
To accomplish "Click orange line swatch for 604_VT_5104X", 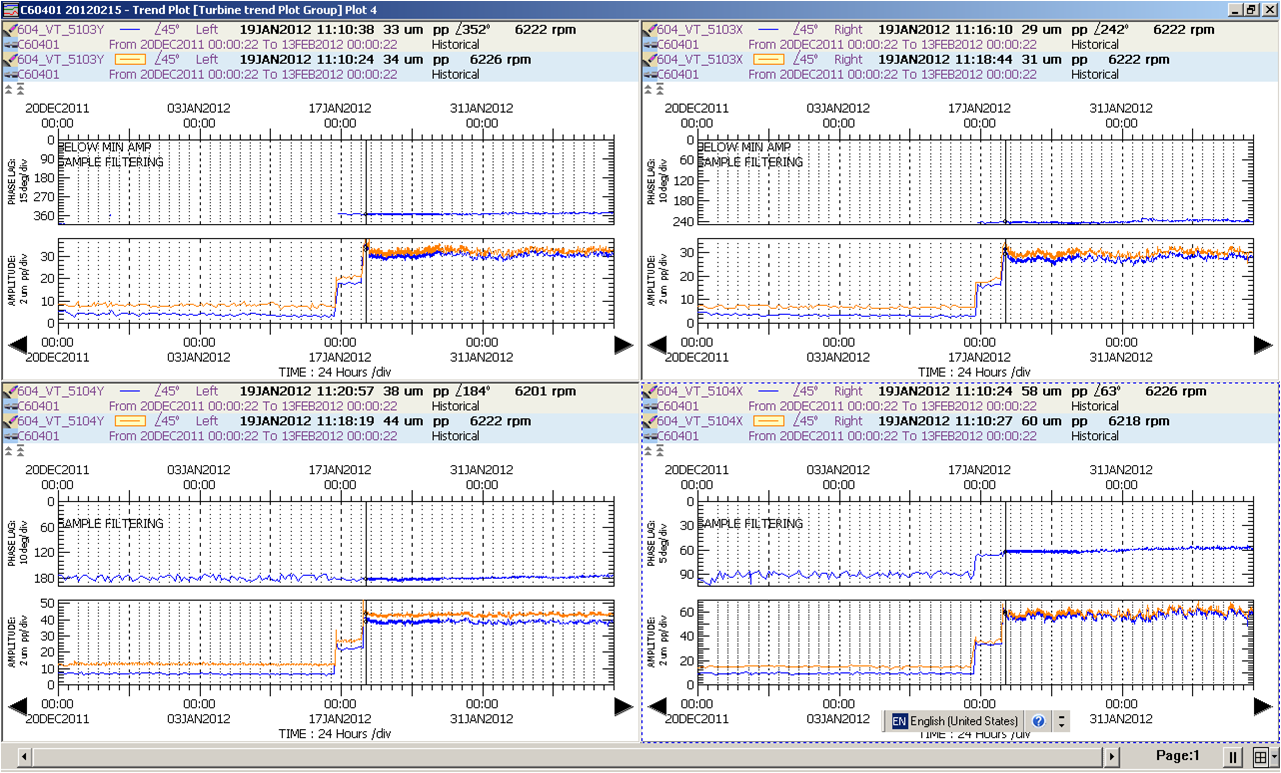I will click(x=767, y=421).
